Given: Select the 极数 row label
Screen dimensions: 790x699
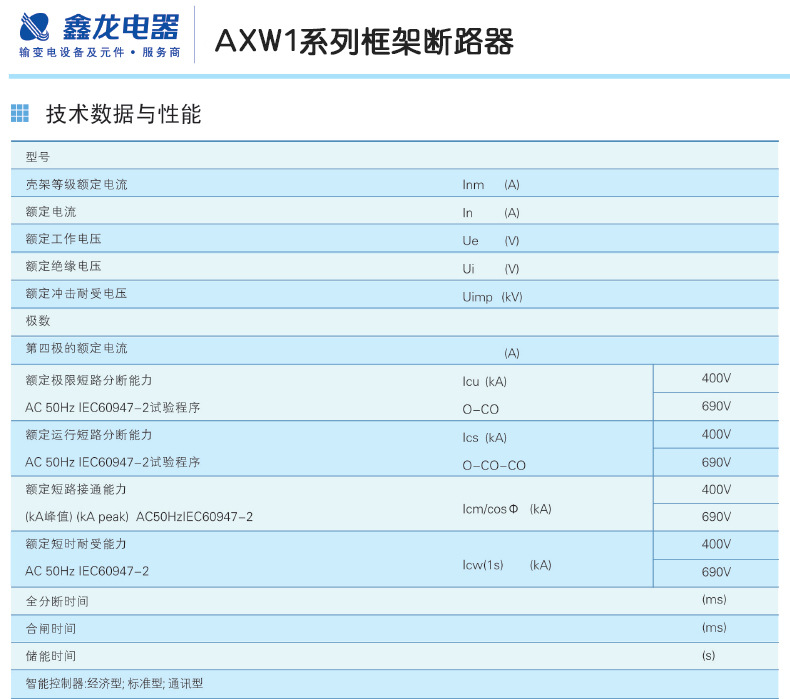Looking at the screenshot, I should pyautogui.click(x=38, y=322).
